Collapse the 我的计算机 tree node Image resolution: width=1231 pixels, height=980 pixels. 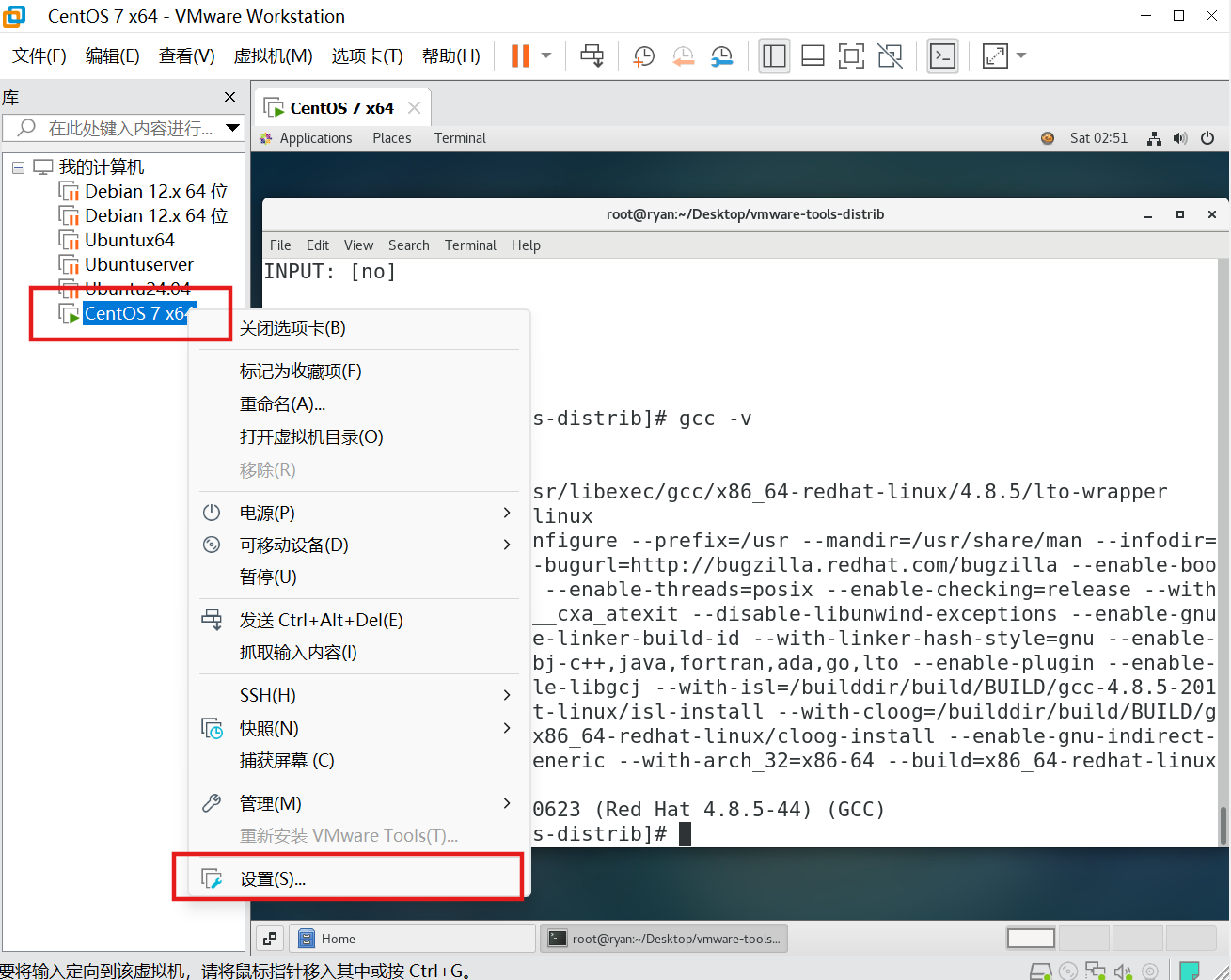coord(18,167)
